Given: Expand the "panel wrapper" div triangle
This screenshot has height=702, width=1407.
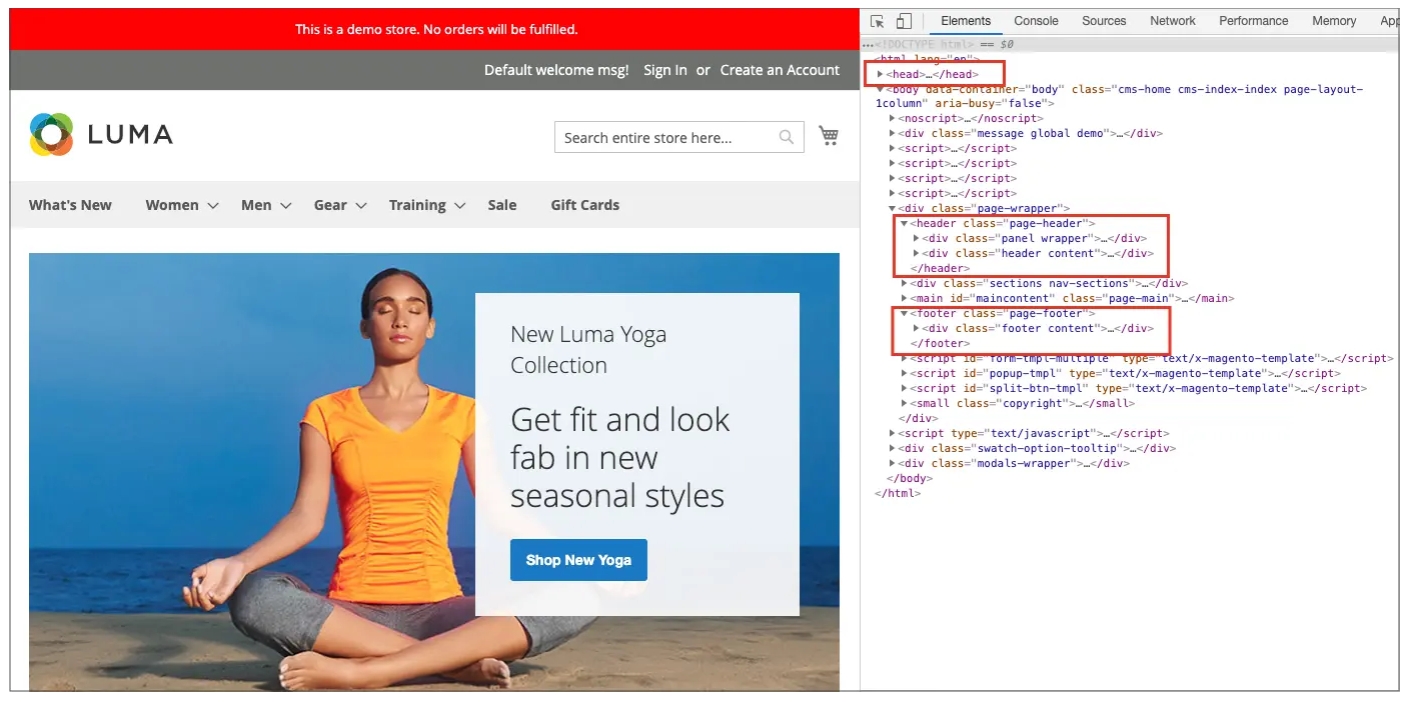Looking at the screenshot, I should [x=916, y=238].
